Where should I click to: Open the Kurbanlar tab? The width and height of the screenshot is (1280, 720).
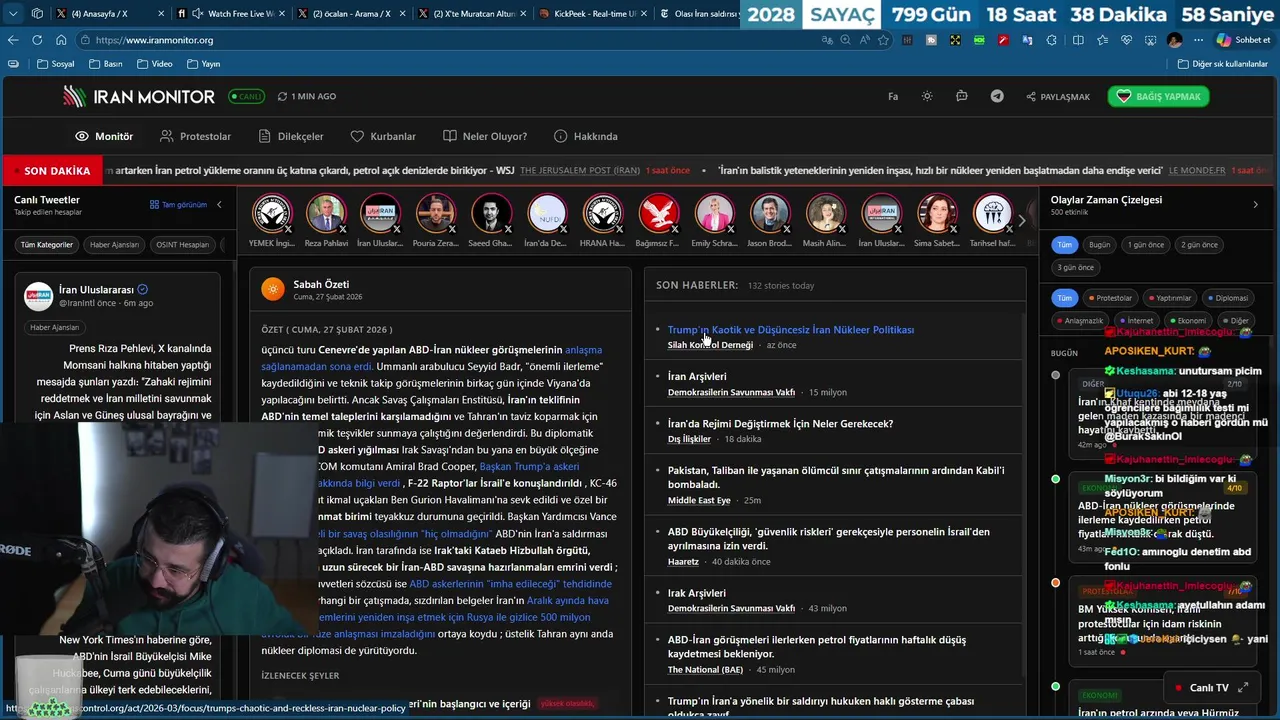pyautogui.click(x=383, y=136)
